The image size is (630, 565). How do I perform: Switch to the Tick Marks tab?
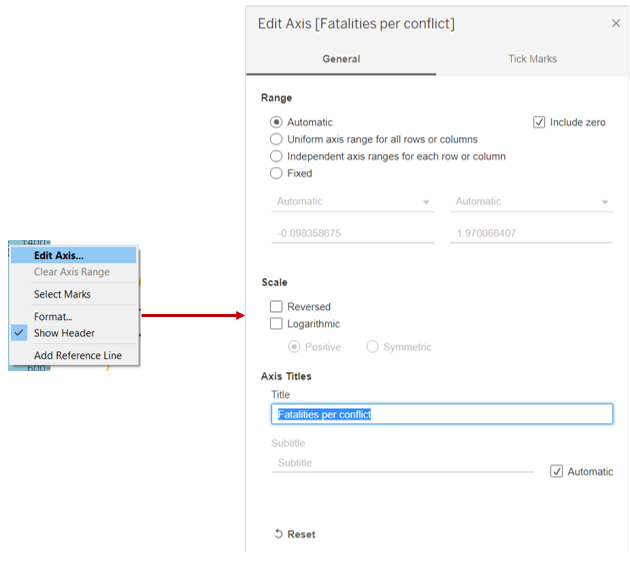point(532,59)
